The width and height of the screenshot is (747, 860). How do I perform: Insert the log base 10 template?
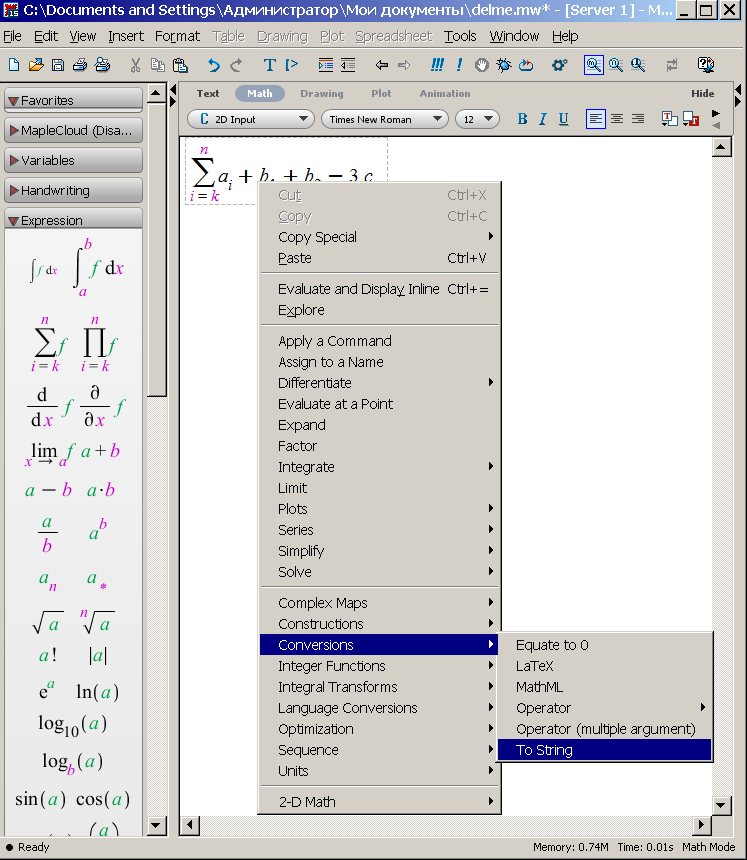point(72,725)
